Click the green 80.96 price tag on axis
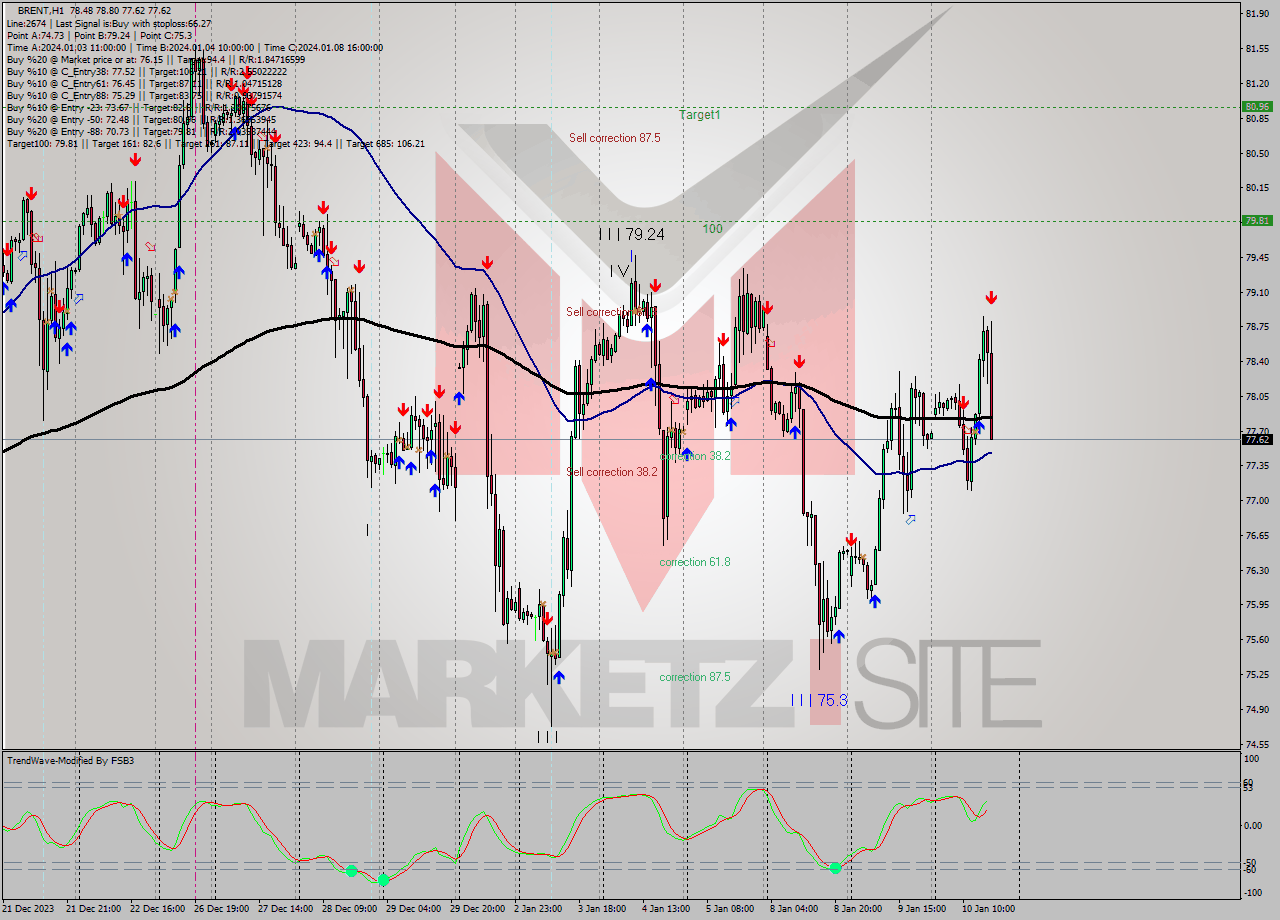The width and height of the screenshot is (1280, 920). click(x=1257, y=106)
